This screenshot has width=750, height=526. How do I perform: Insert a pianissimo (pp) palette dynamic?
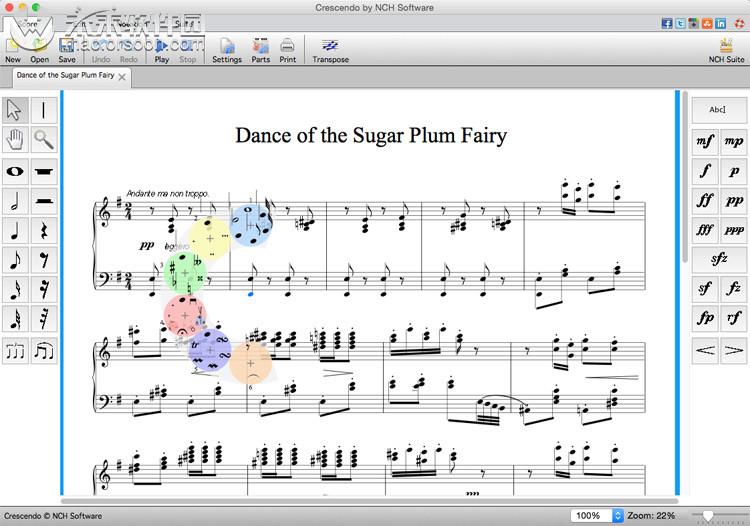734,201
